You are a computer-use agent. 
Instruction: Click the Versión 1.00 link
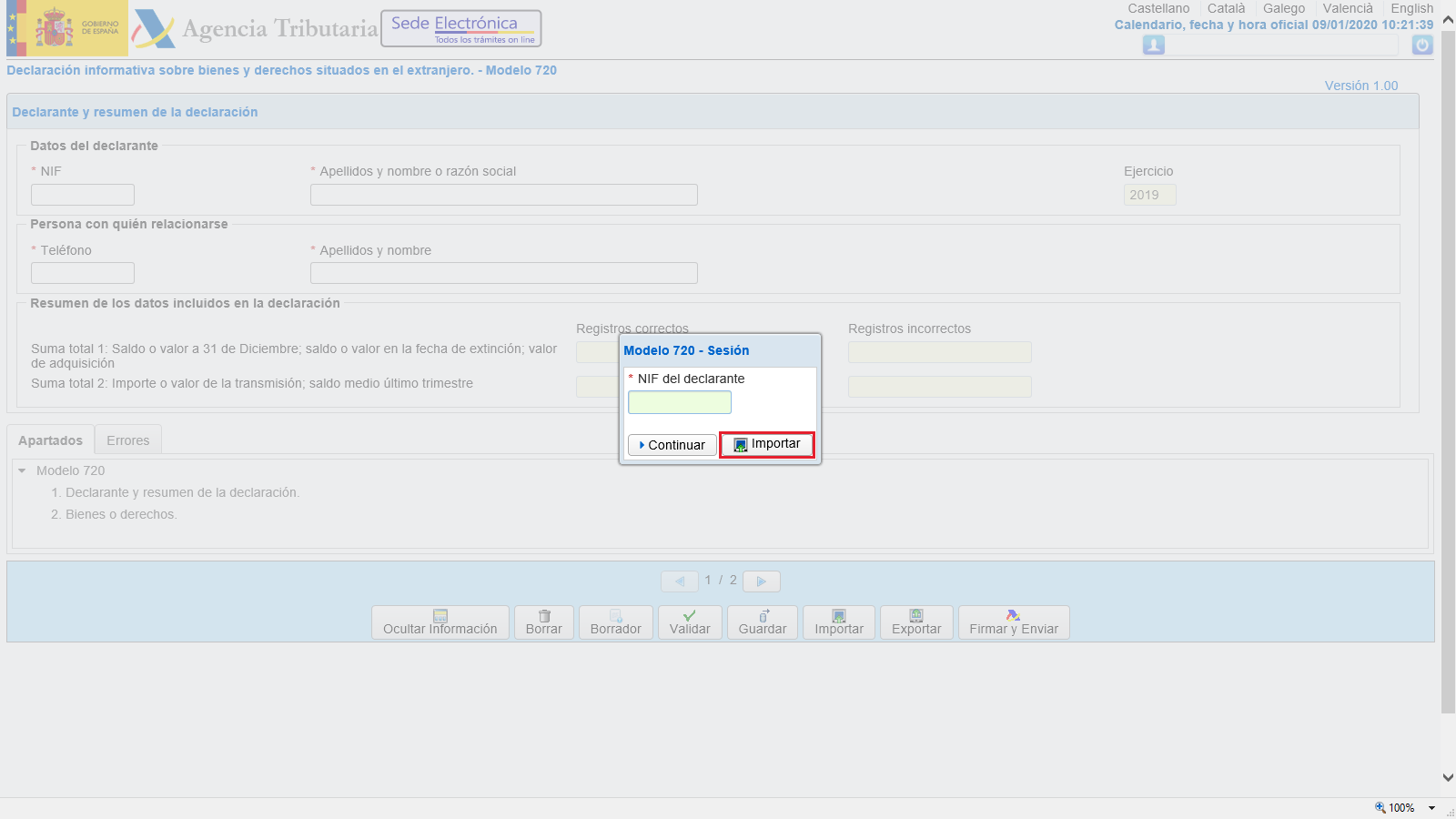click(x=1361, y=86)
